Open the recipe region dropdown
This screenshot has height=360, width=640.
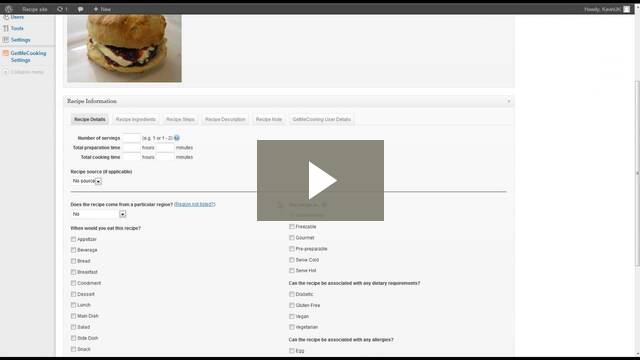[x=98, y=214]
